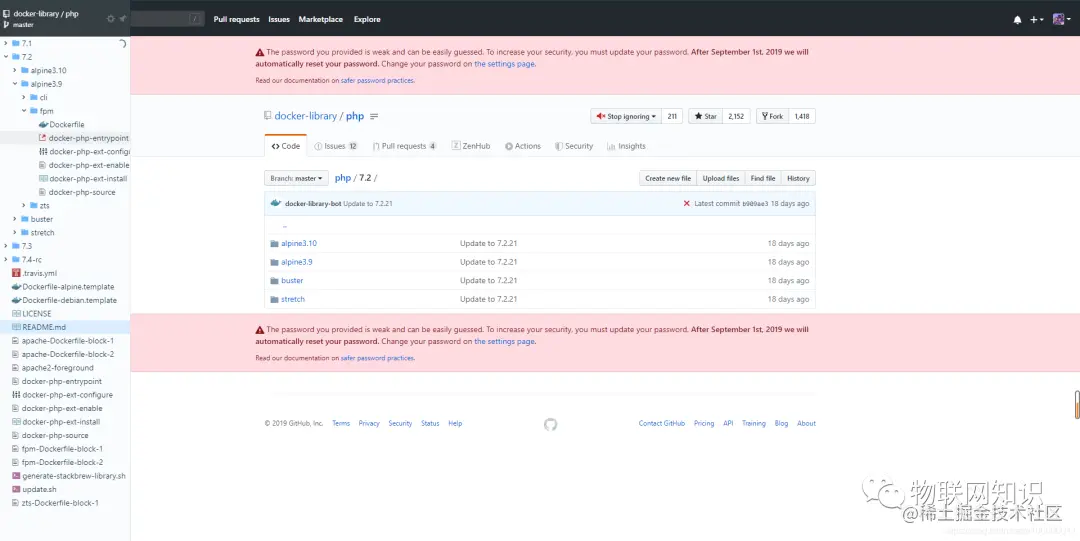Click the update.sh script icon
The image size is (1080, 541).
point(17,489)
